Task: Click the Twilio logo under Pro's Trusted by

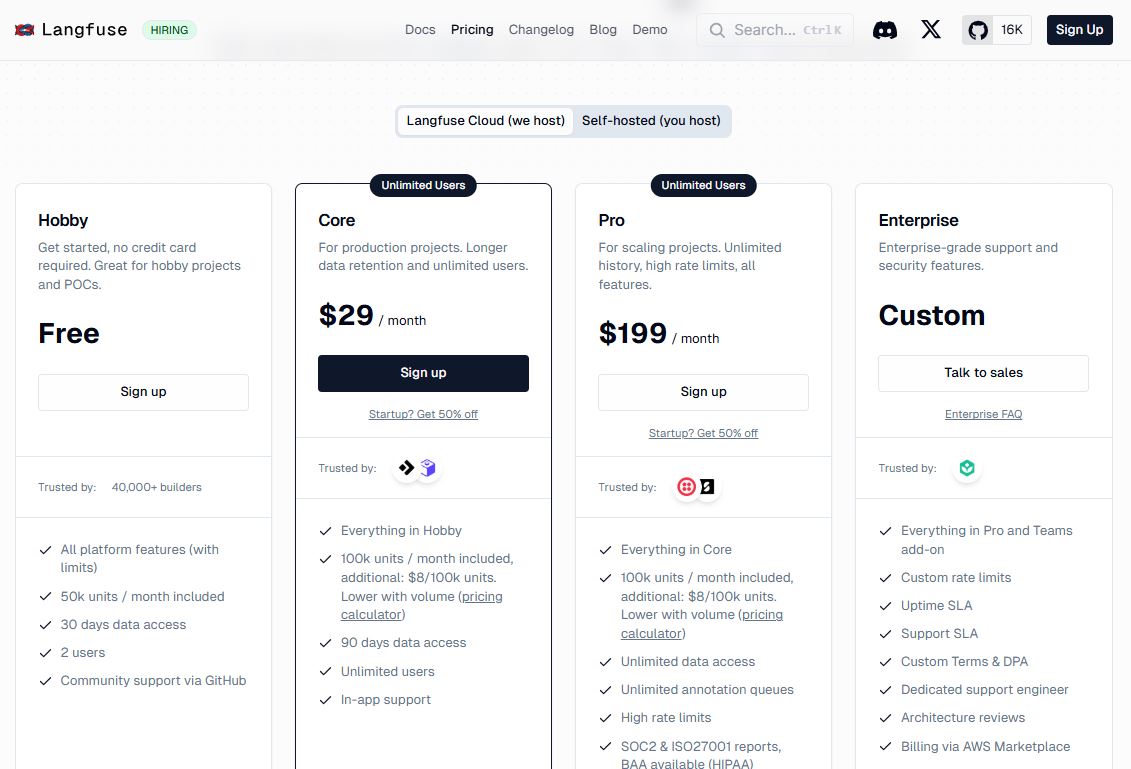Action: [687, 487]
